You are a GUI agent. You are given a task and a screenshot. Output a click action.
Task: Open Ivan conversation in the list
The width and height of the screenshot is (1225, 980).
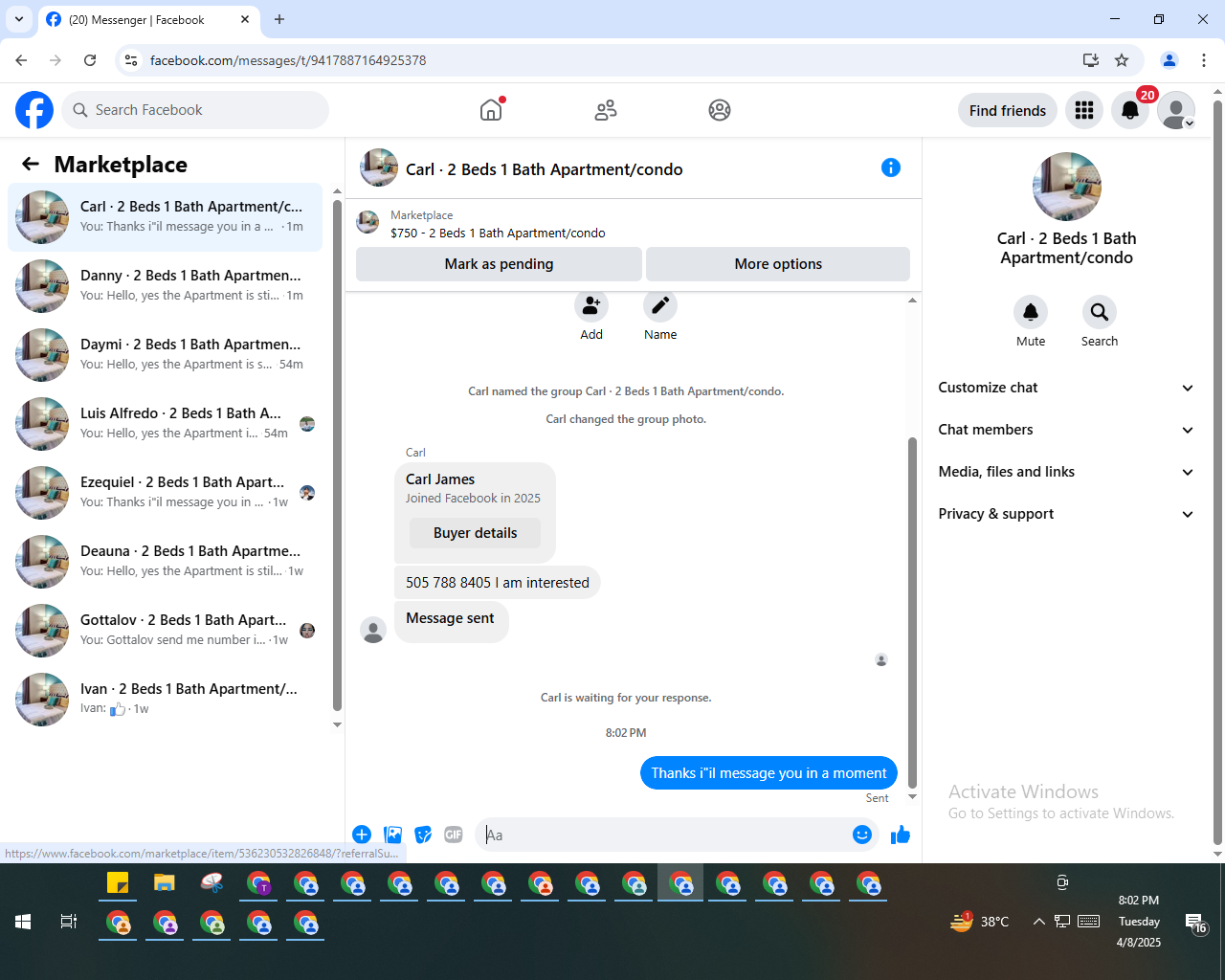click(x=165, y=700)
